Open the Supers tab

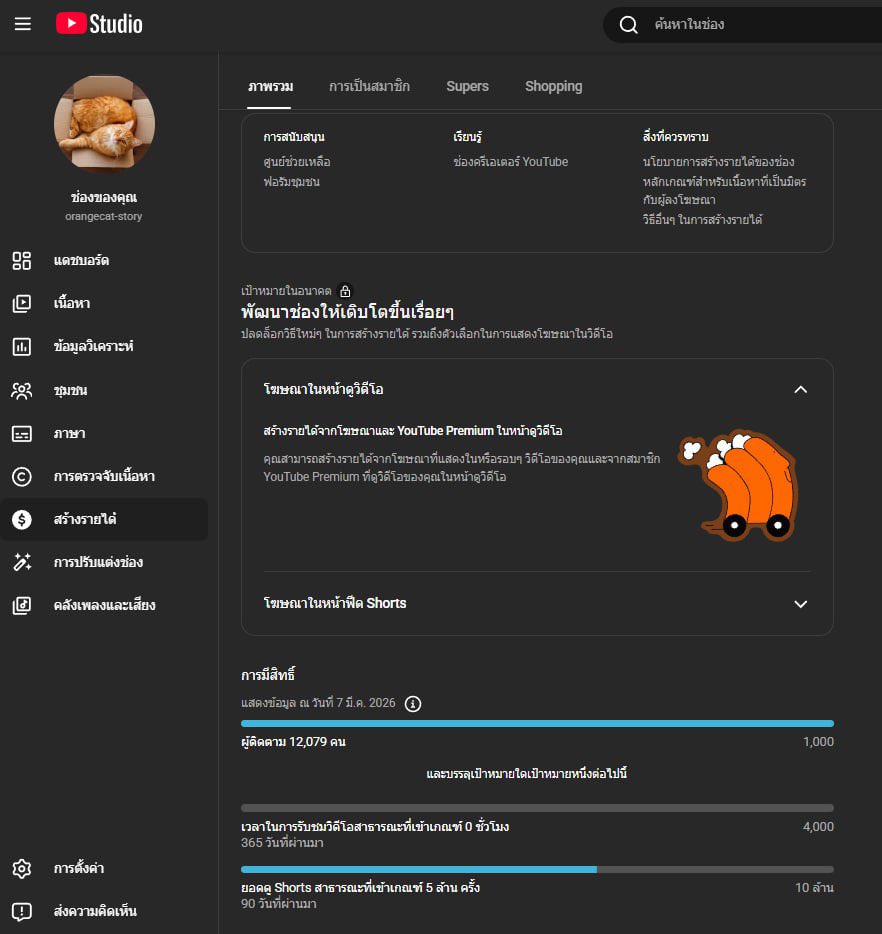468,87
